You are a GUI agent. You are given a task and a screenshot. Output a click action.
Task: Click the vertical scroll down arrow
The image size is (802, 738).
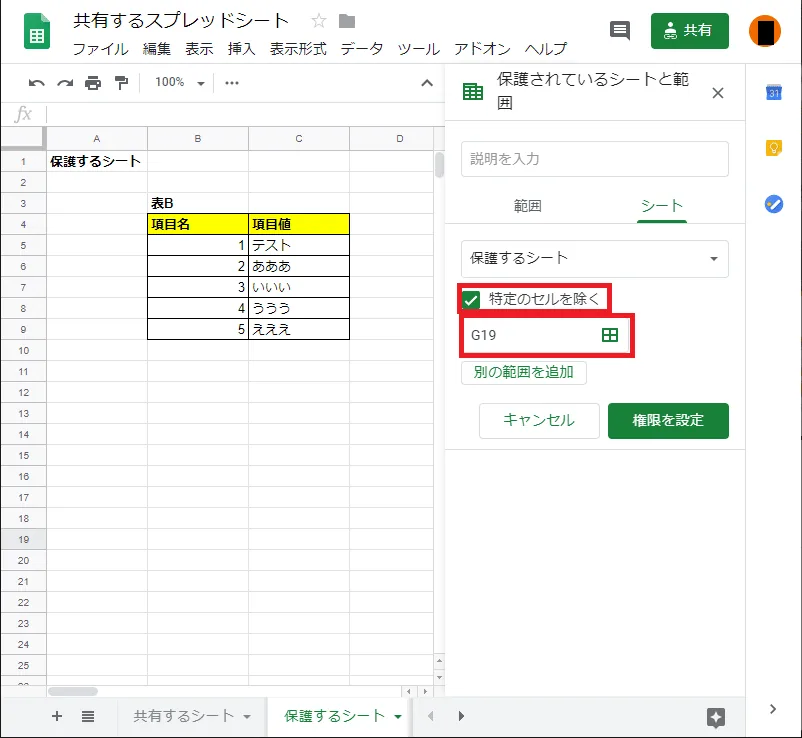point(439,677)
